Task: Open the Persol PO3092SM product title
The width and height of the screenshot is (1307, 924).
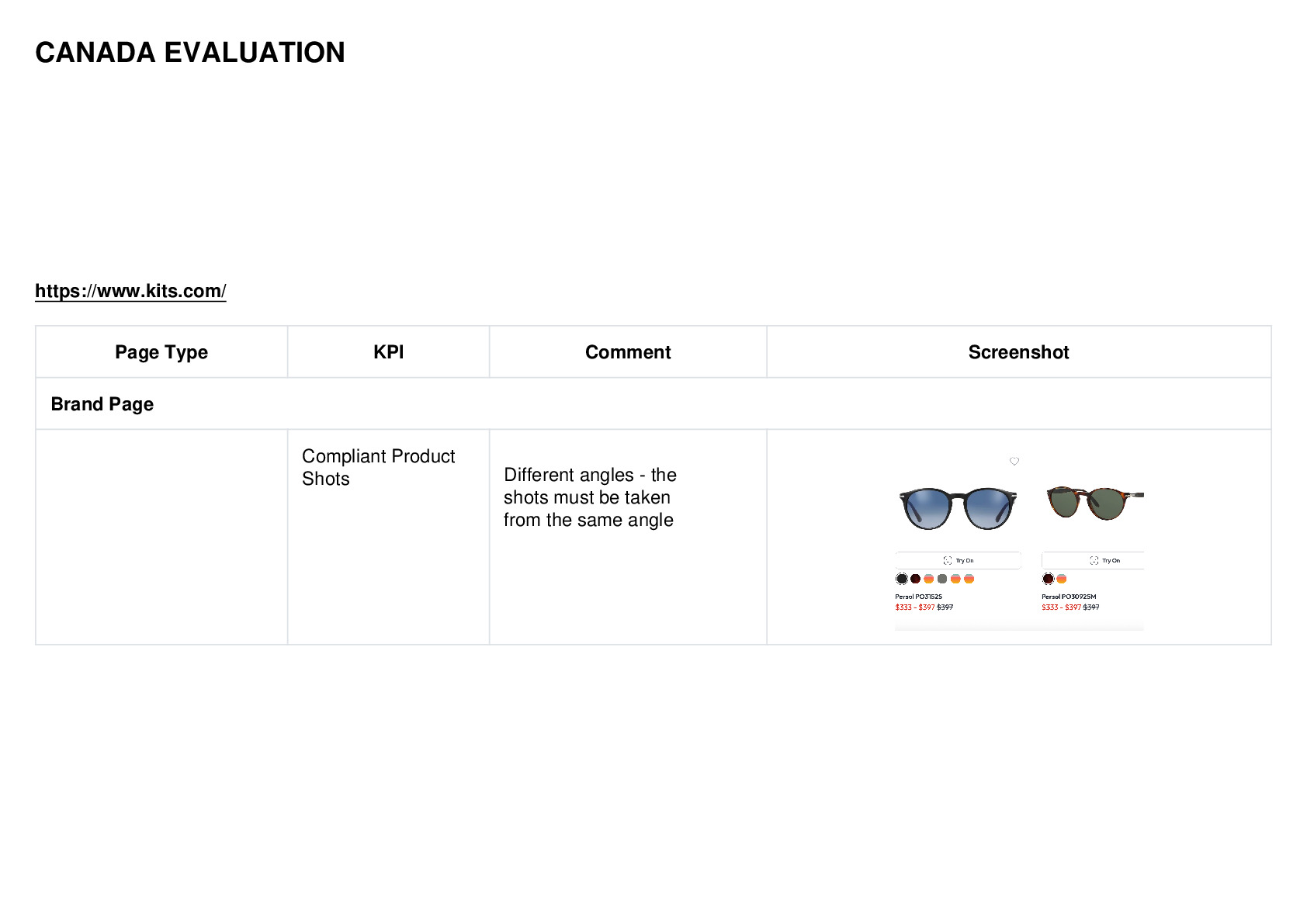Action: [x=1069, y=597]
